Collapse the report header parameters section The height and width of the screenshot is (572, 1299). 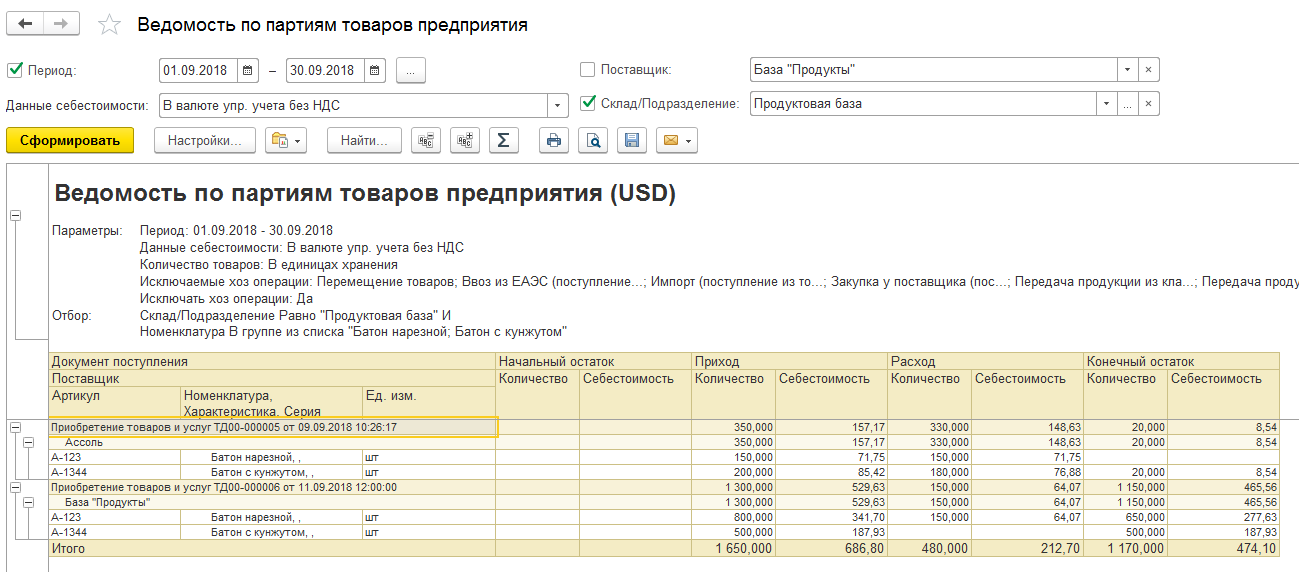(15, 215)
